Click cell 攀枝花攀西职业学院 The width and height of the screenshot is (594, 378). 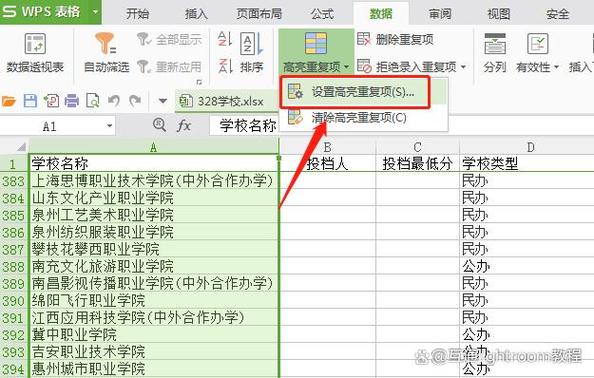(153, 249)
